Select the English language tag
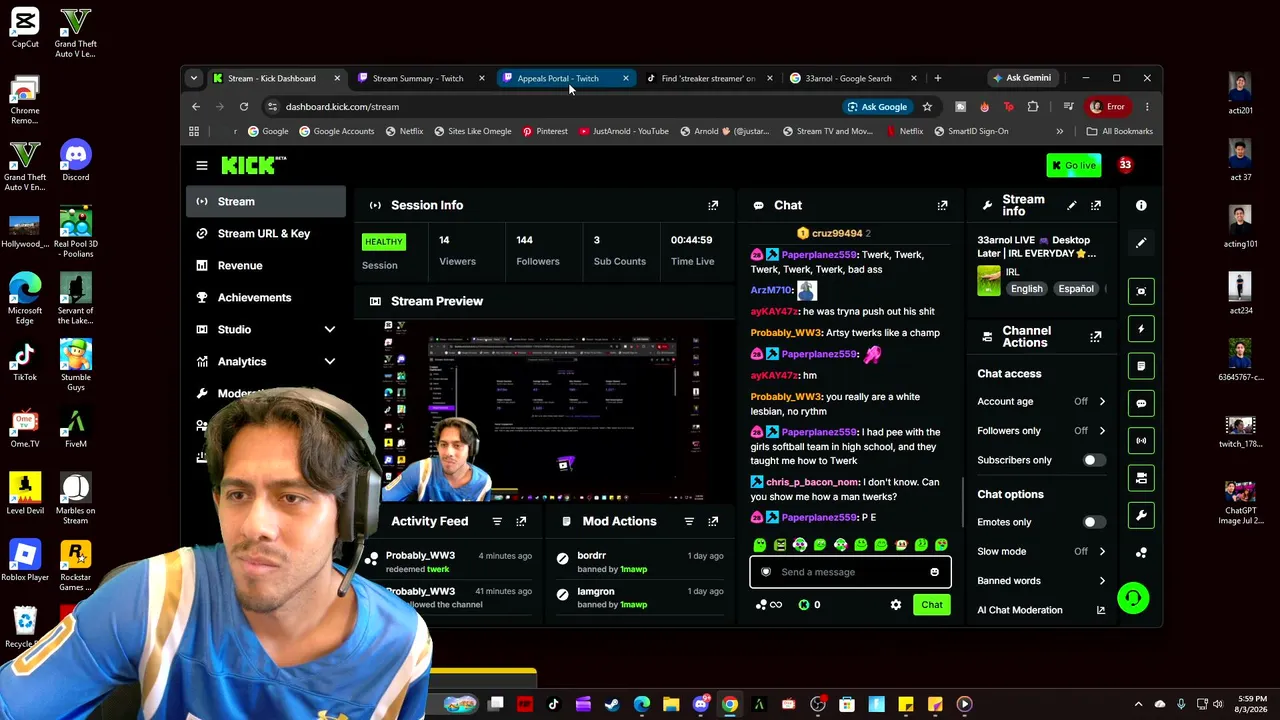The image size is (1280, 720). [1026, 289]
